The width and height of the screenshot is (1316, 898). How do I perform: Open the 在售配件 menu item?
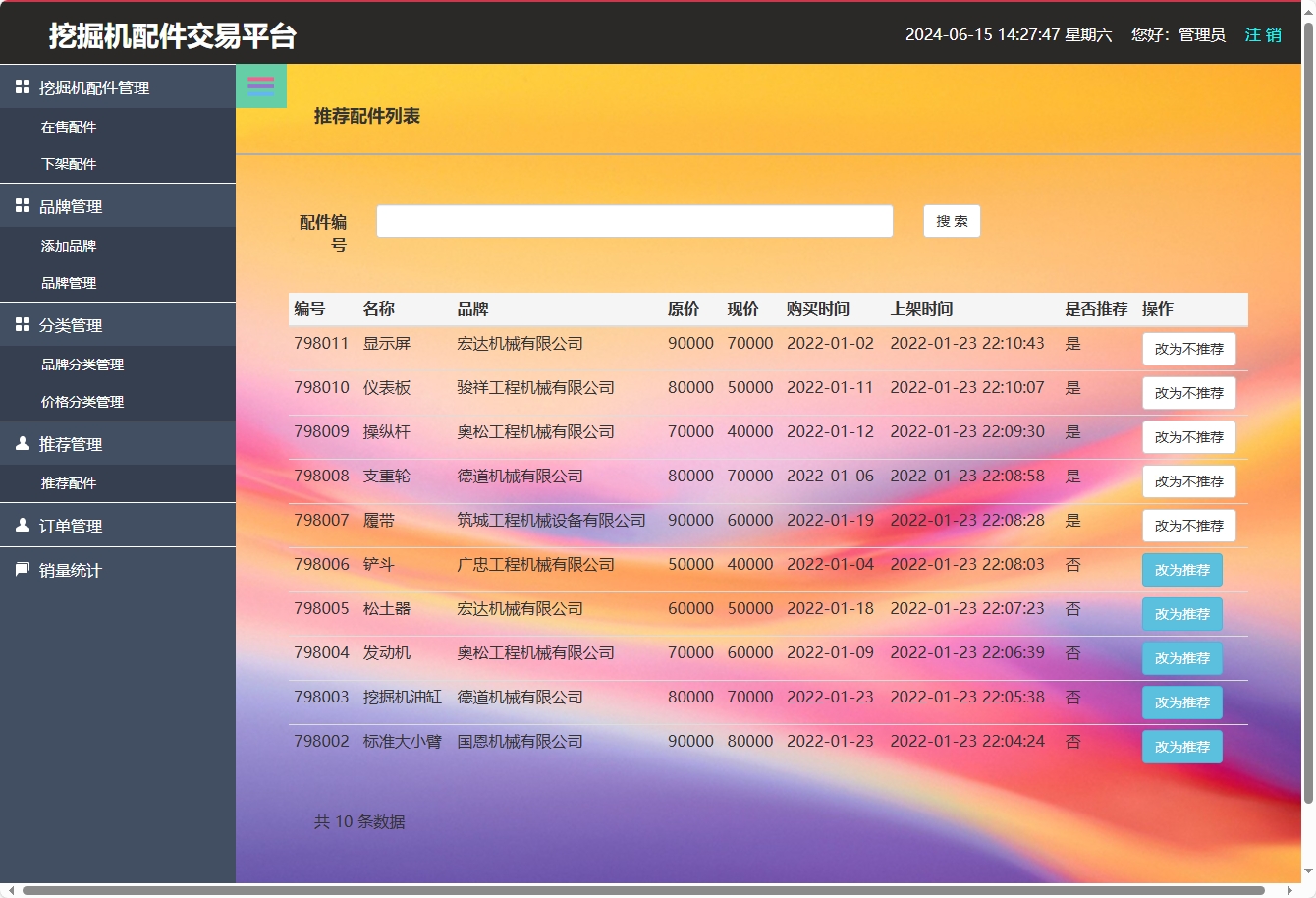click(69, 126)
